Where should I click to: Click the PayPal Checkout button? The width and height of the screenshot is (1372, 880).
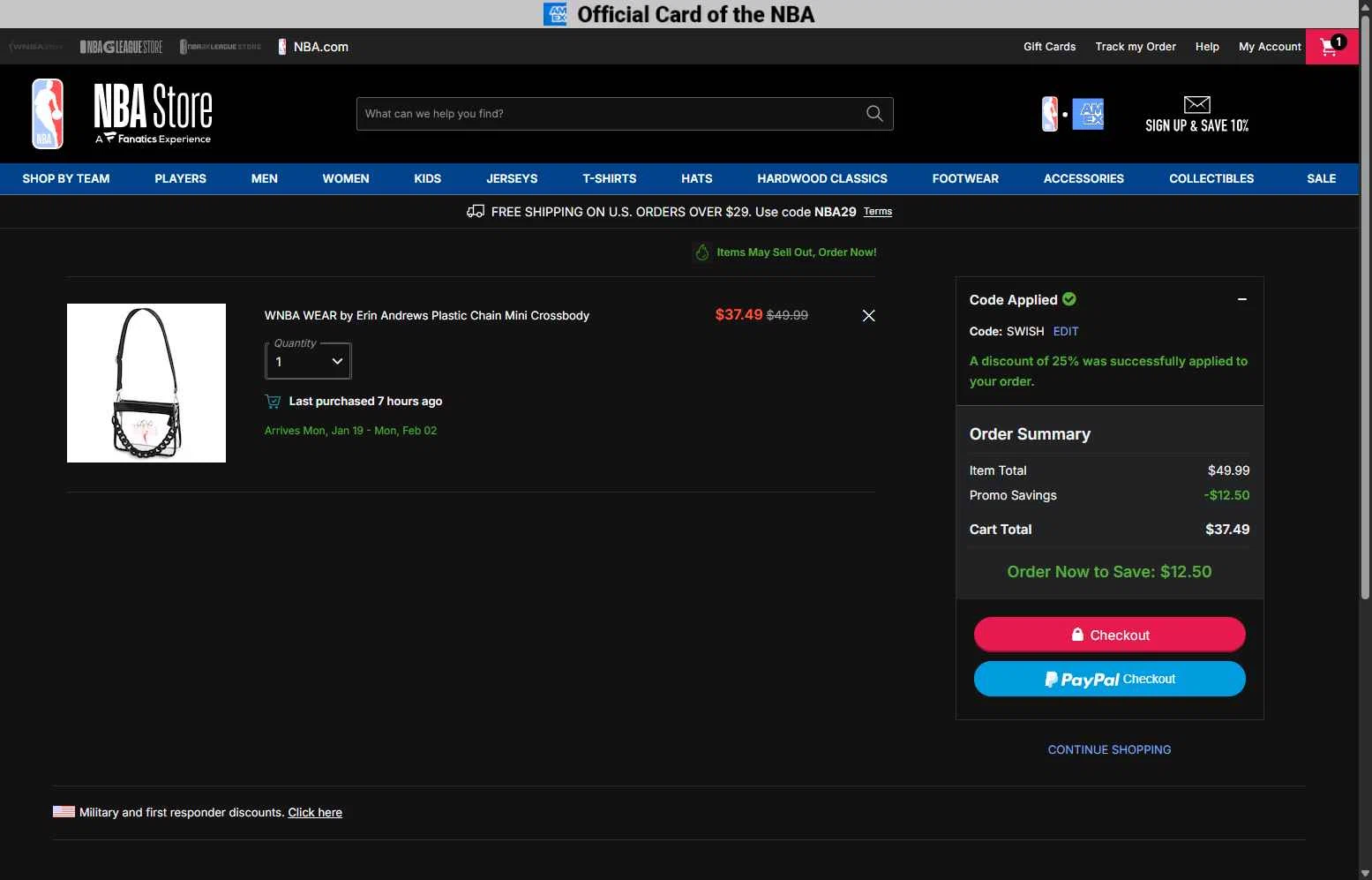pyautogui.click(x=1110, y=679)
